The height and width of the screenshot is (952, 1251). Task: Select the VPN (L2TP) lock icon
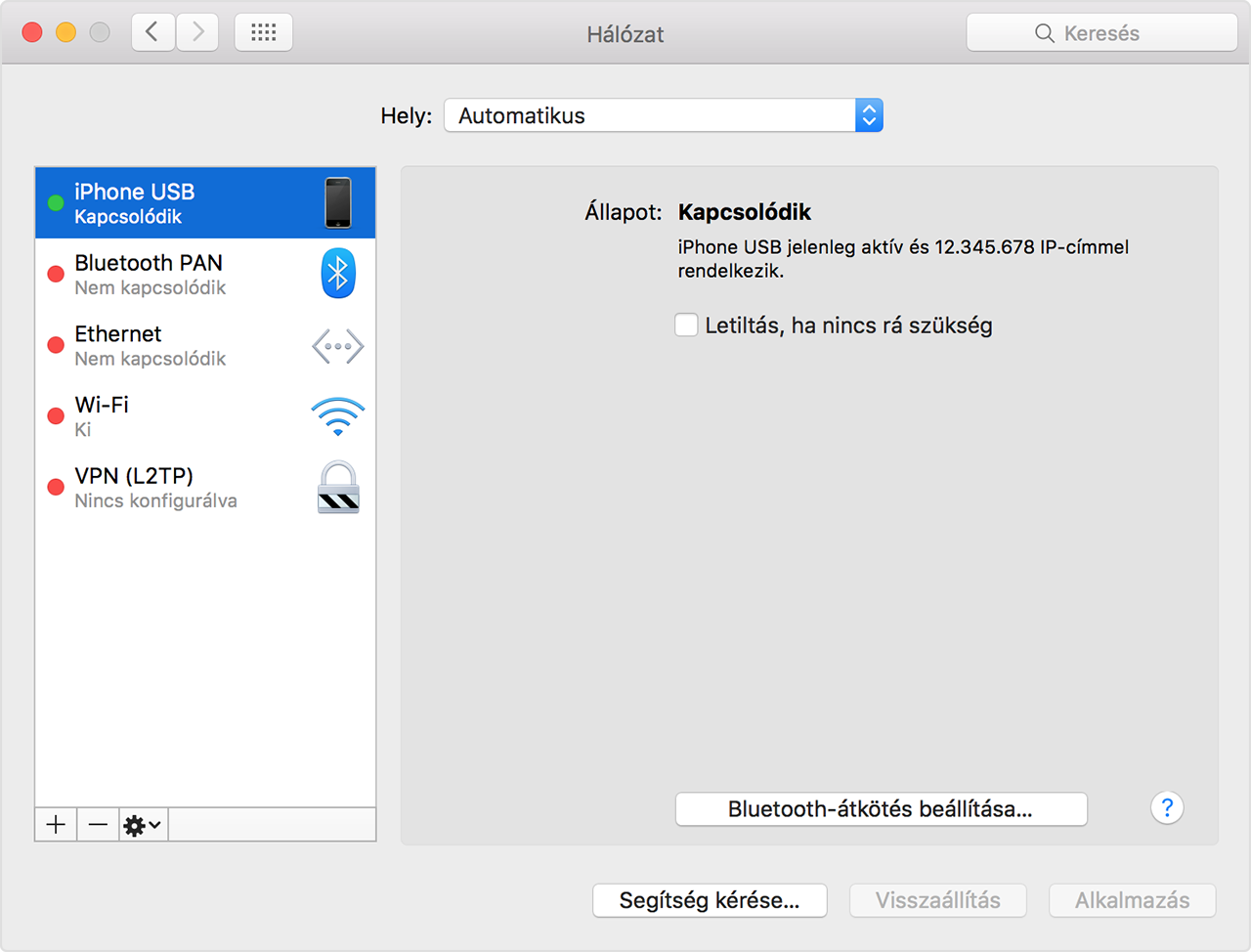338,487
